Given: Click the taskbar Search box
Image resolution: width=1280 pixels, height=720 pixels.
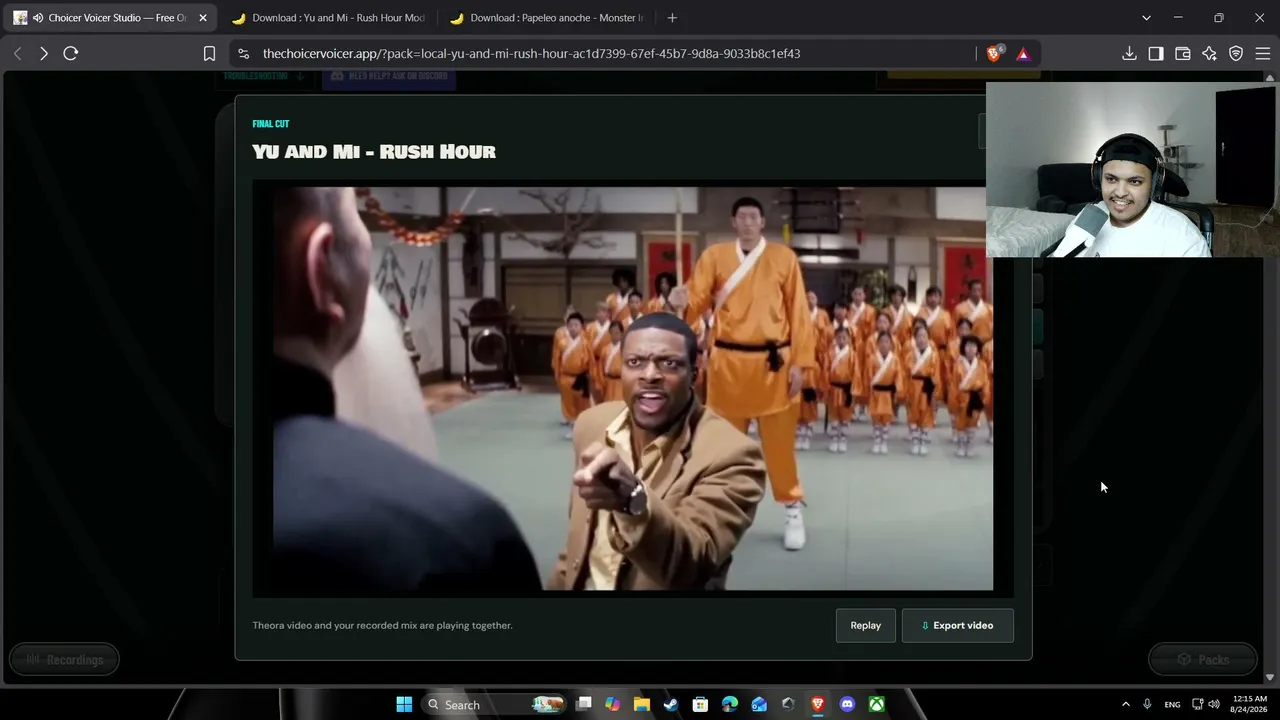Looking at the screenshot, I should pos(494,705).
